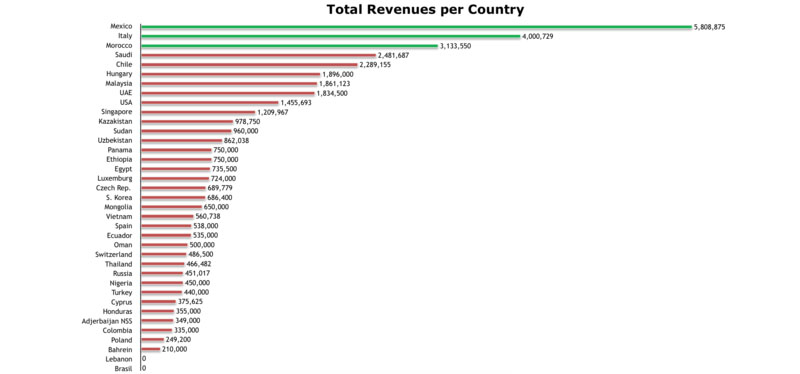Screen dimensions: 800x374
Task: Click the Italy green revenue bar
Action: pyautogui.click(x=331, y=36)
